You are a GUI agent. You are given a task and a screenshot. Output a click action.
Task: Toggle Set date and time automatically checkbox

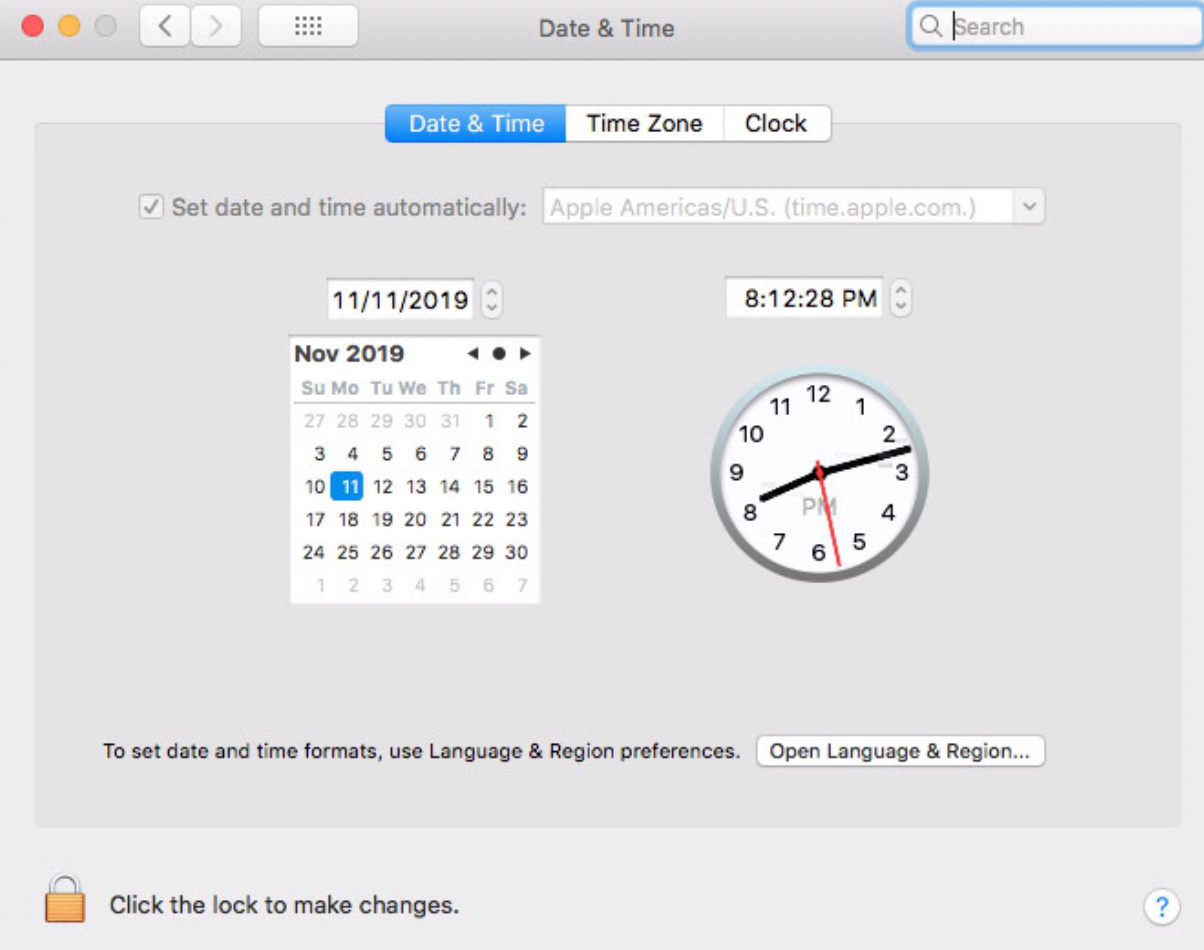151,208
